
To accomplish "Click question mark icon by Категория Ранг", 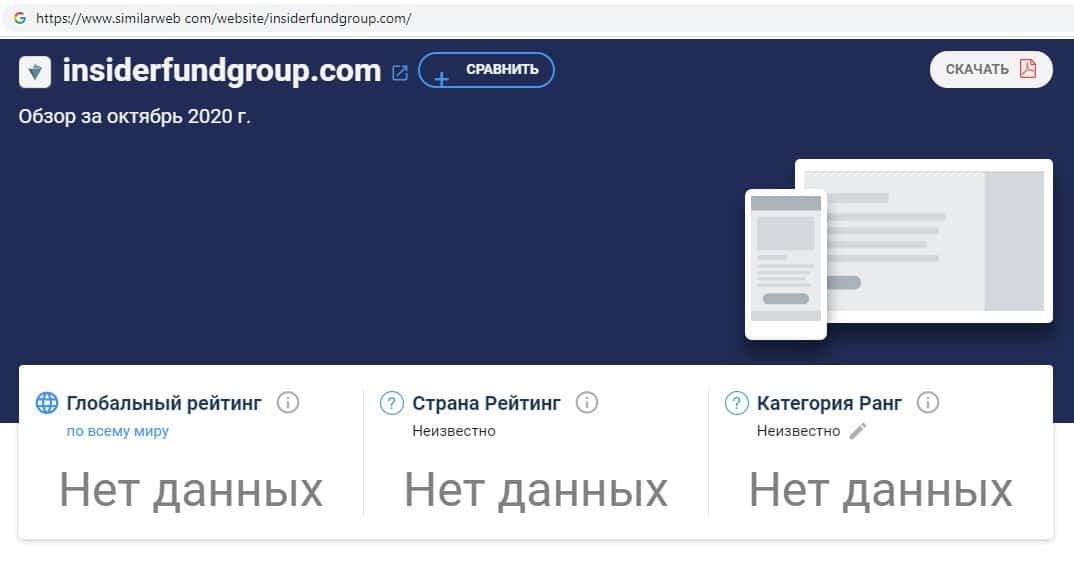I will tap(736, 403).
